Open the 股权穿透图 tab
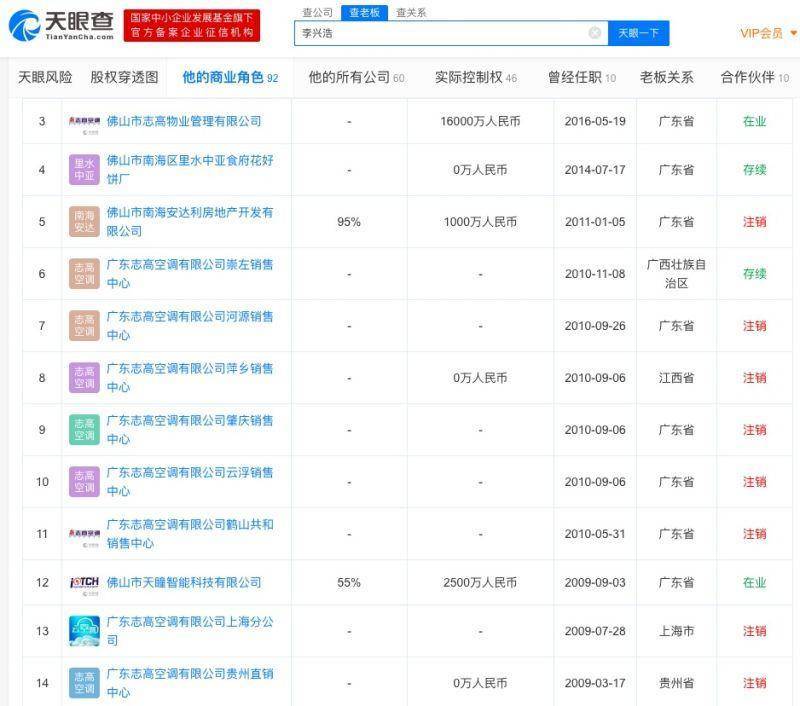 tap(124, 78)
